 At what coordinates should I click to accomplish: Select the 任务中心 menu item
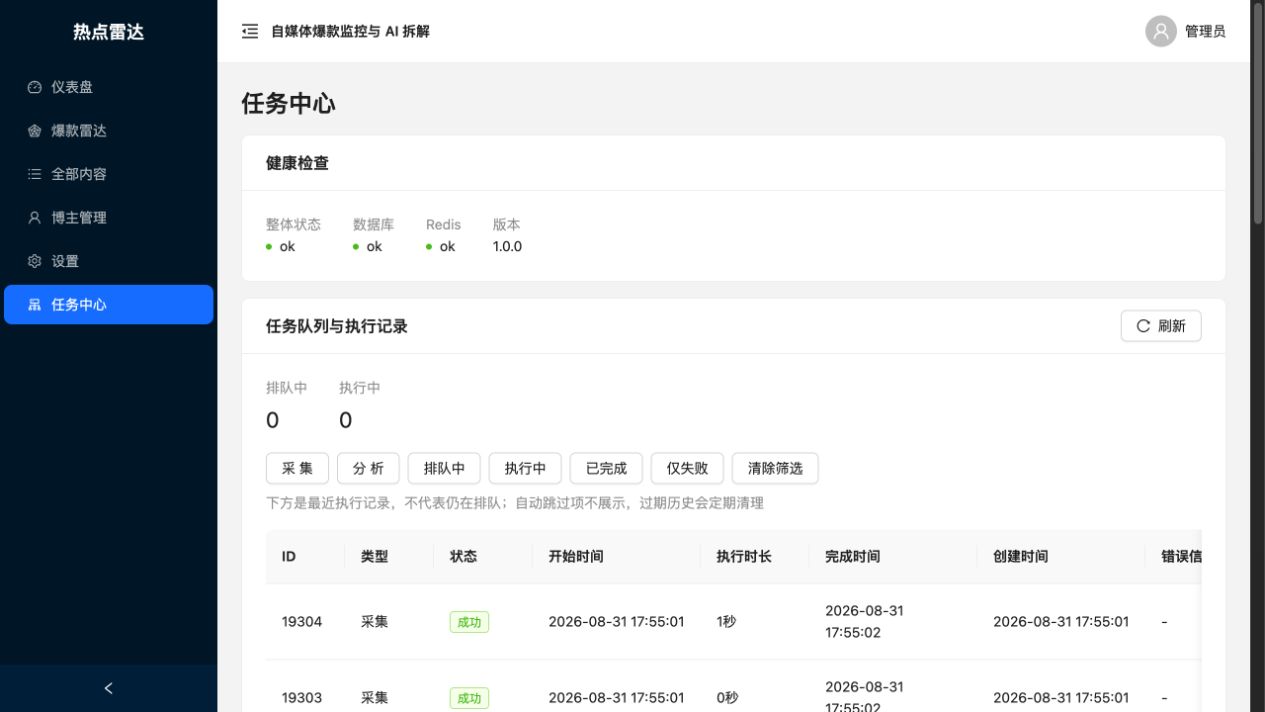coord(108,305)
